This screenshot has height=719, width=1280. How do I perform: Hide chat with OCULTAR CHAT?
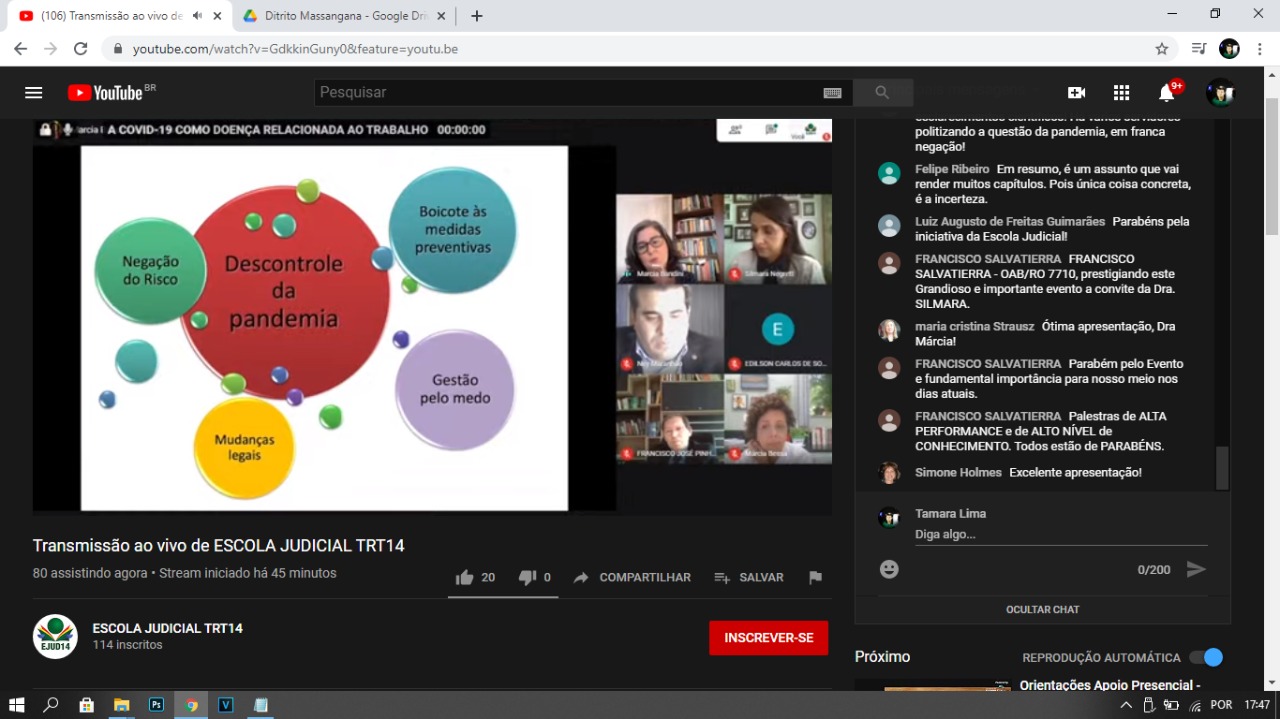[1042, 609]
